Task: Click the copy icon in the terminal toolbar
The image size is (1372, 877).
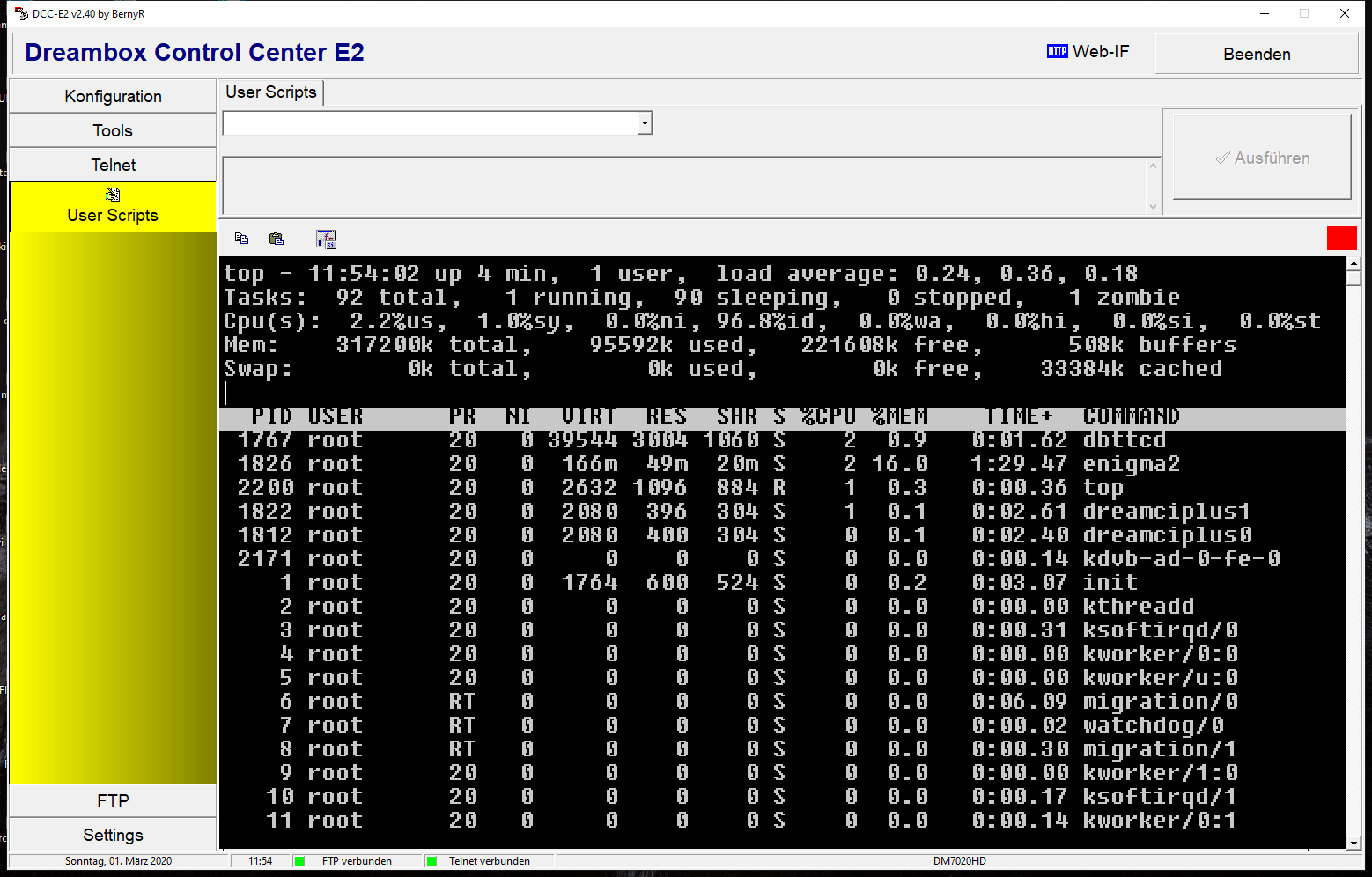Action: coord(241,239)
